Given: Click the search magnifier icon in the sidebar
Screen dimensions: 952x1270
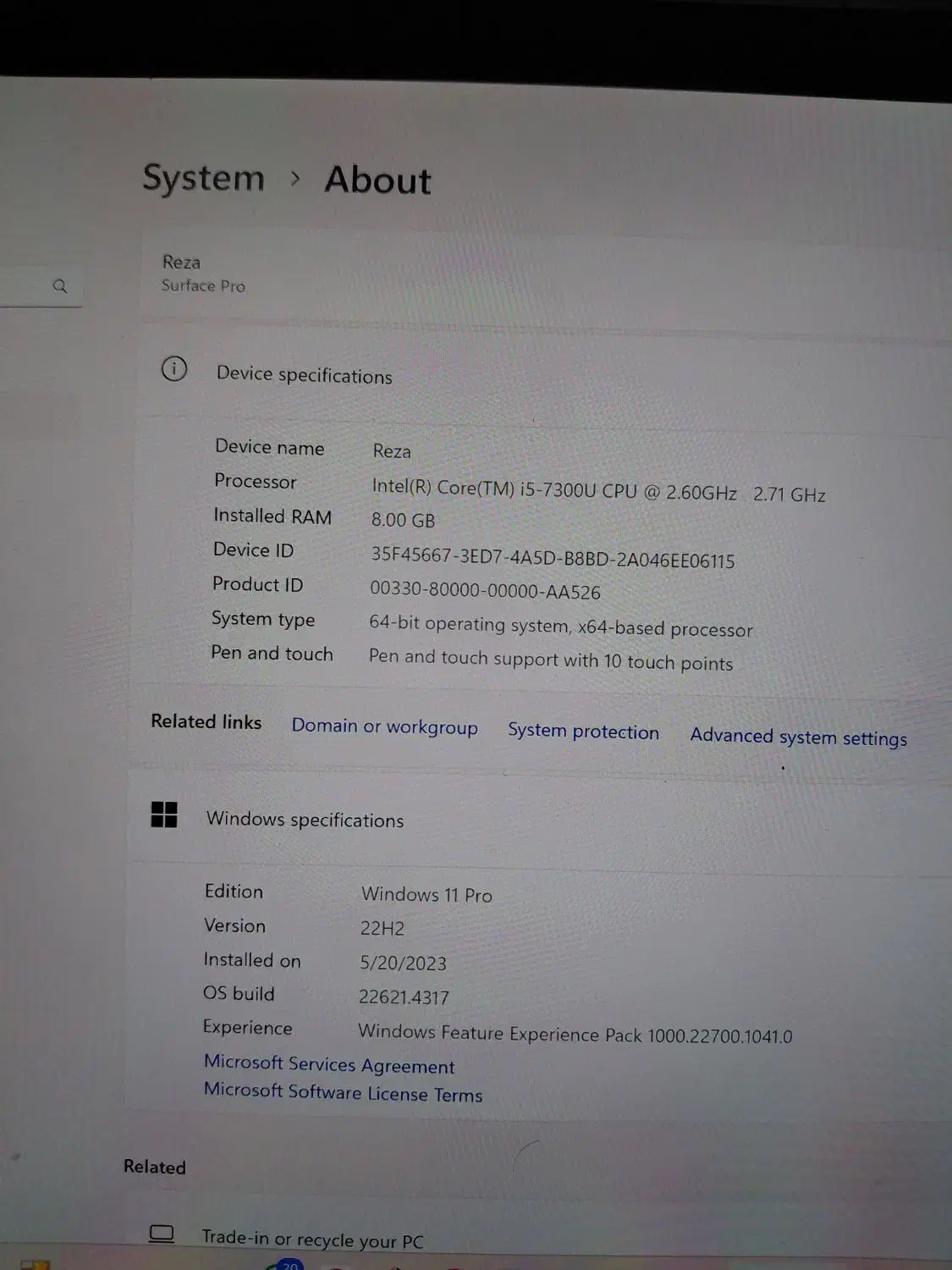Looking at the screenshot, I should click(59, 286).
